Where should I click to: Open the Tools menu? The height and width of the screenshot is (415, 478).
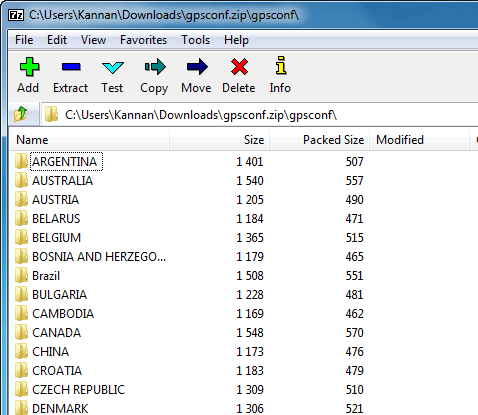coord(195,40)
